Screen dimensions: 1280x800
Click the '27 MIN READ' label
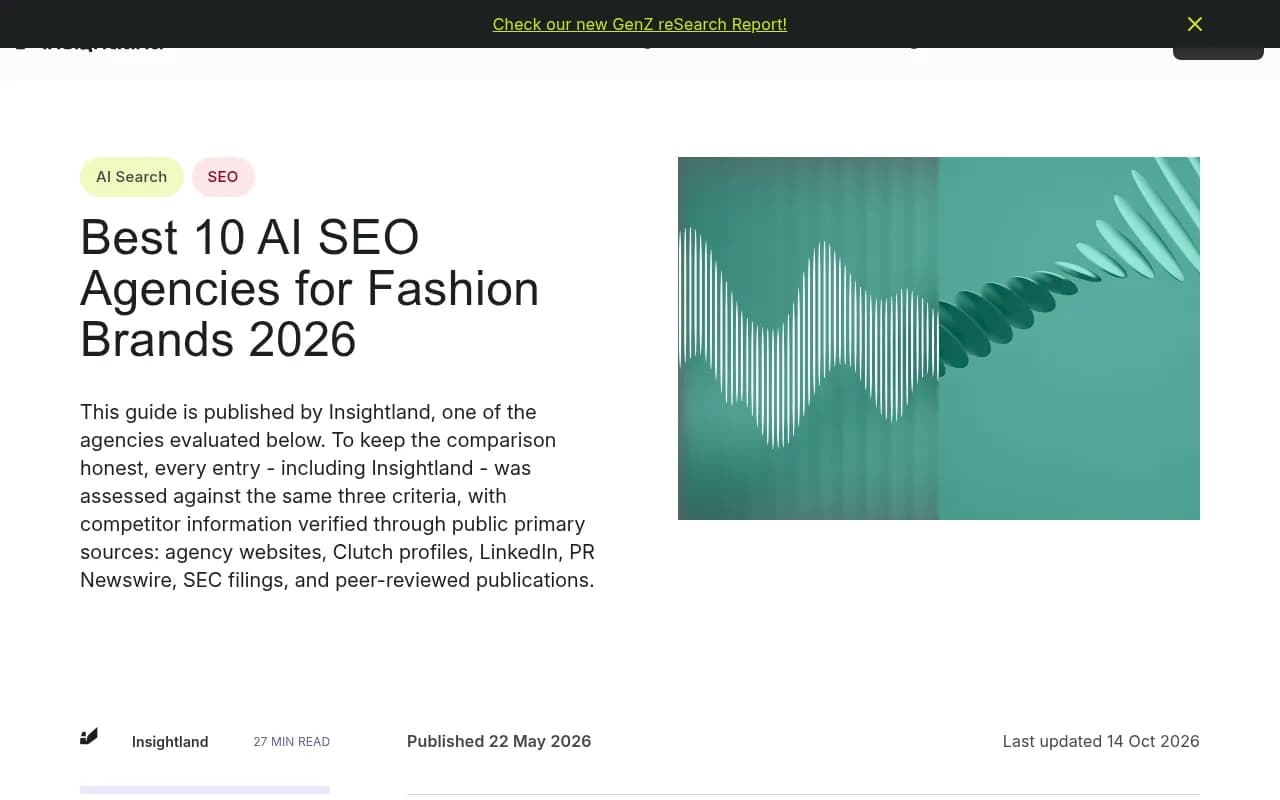click(291, 742)
